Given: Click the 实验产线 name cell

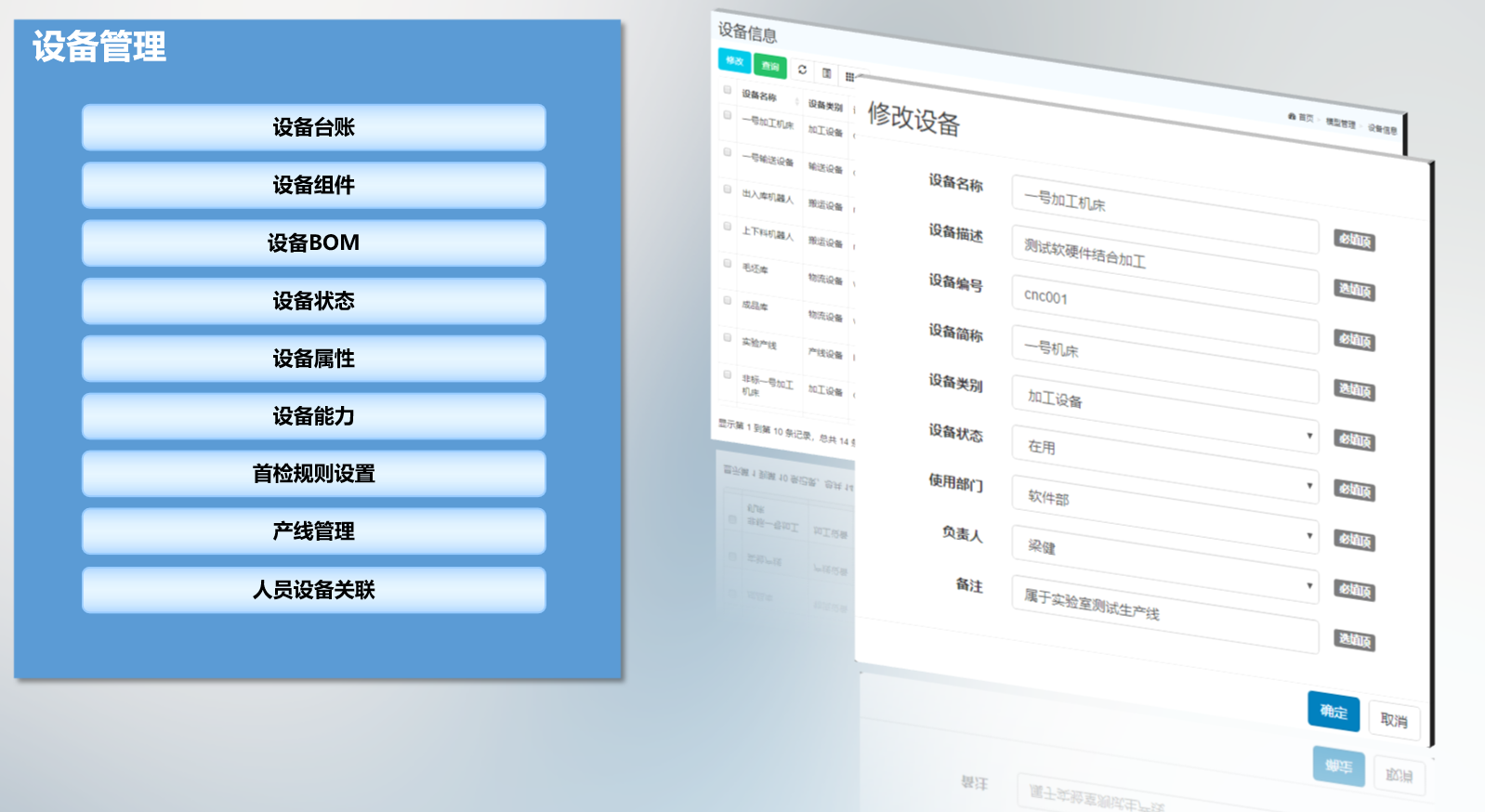Looking at the screenshot, I should pos(759,344).
